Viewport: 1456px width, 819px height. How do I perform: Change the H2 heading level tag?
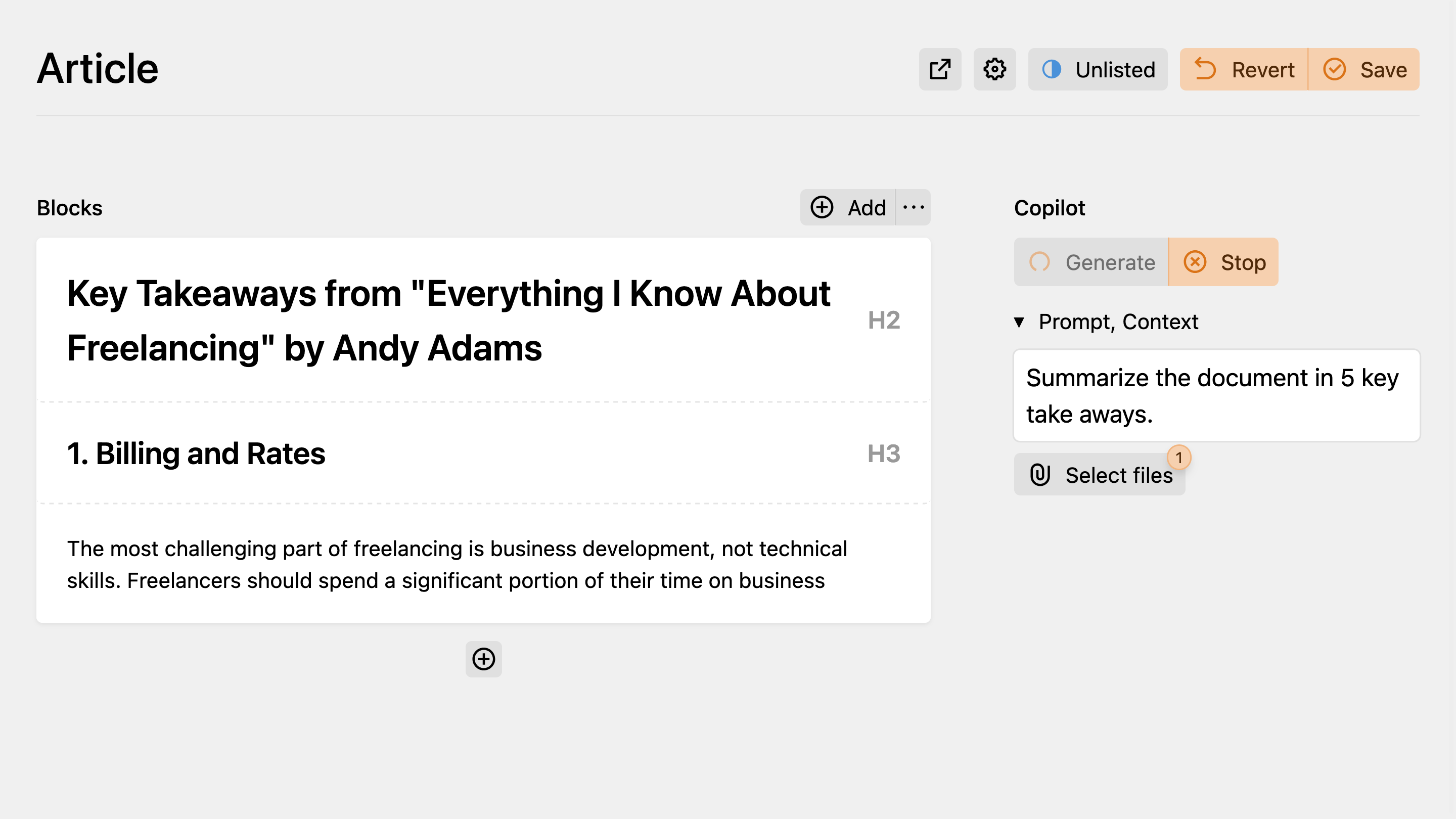point(884,321)
